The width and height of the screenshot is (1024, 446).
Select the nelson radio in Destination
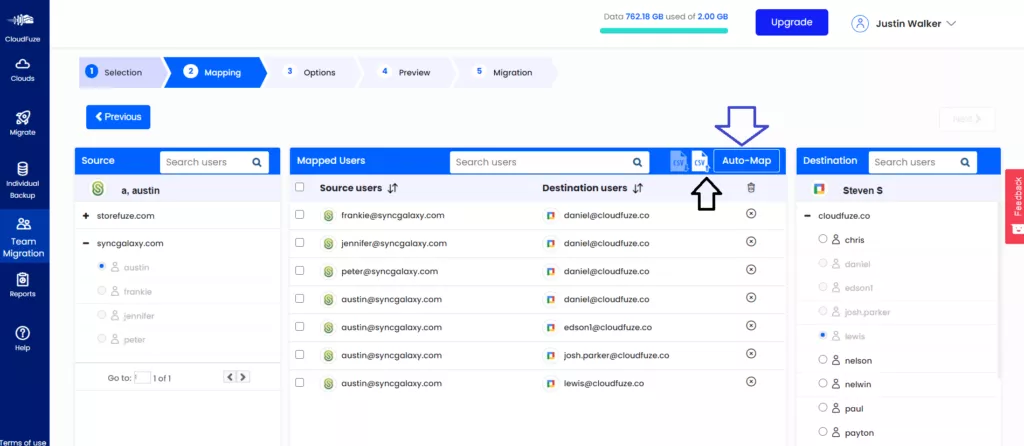823,359
